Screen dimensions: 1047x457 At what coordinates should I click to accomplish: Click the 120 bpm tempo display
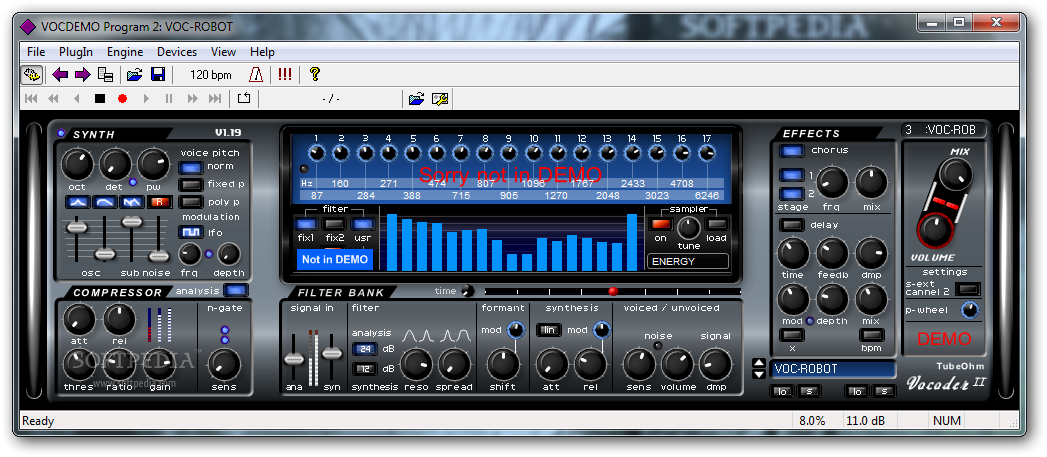click(210, 75)
